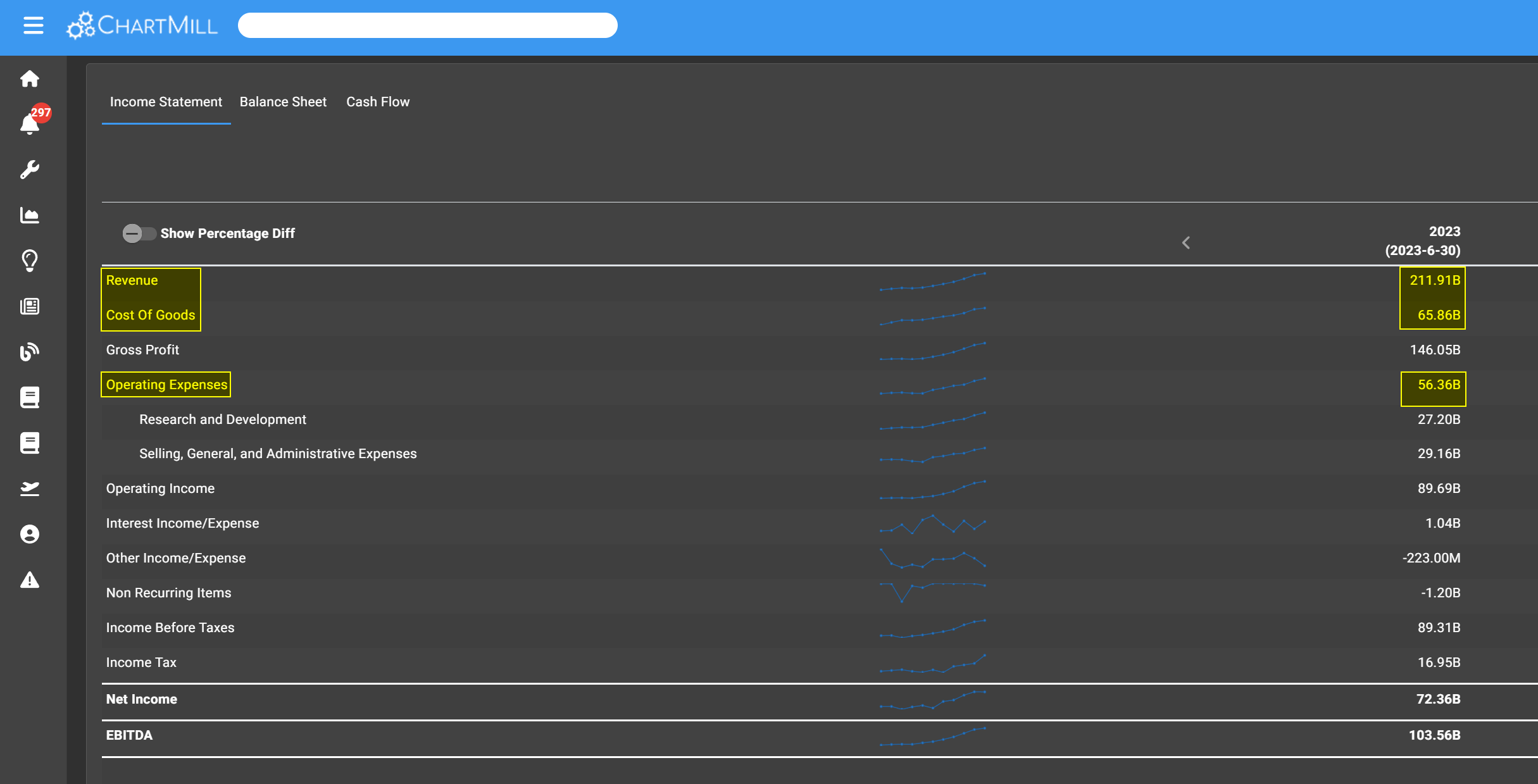Select the Operating Expenses row label
This screenshot has width=1538, height=784.
[166, 385]
